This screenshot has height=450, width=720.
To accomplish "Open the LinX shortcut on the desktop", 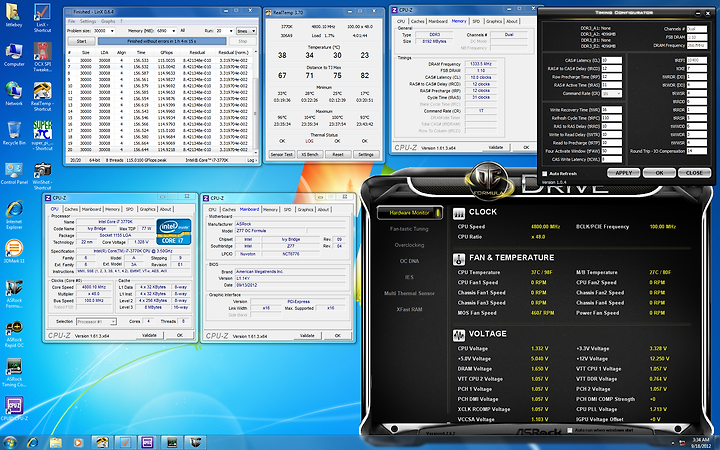I will [42, 18].
